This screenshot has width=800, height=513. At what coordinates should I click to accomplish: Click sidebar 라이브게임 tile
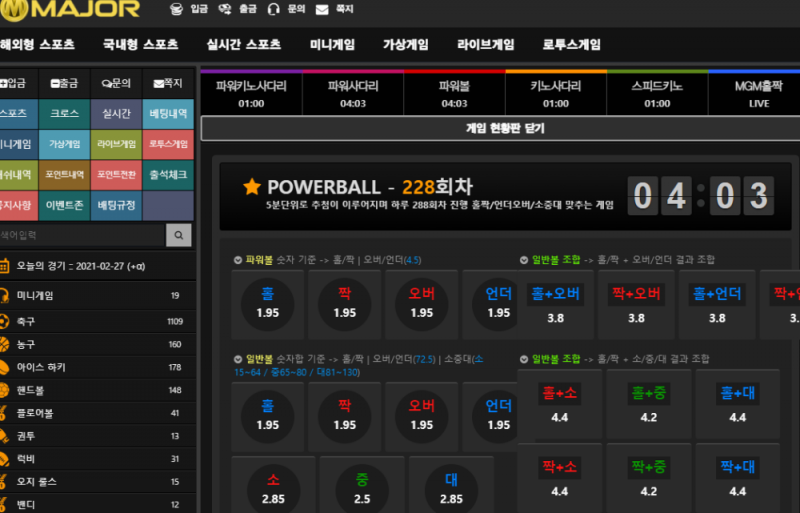(x=116, y=144)
